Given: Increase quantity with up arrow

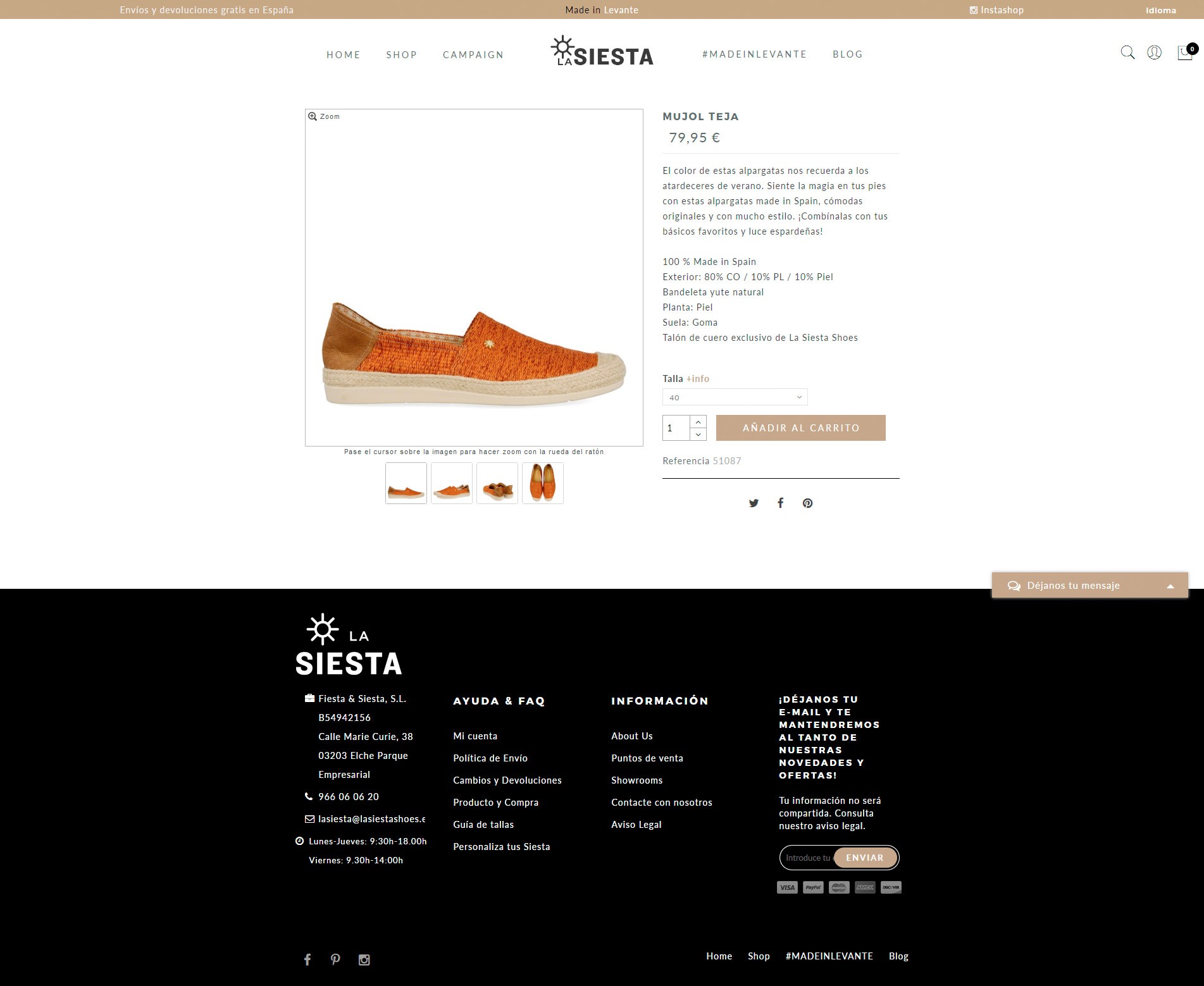Looking at the screenshot, I should pos(698,422).
